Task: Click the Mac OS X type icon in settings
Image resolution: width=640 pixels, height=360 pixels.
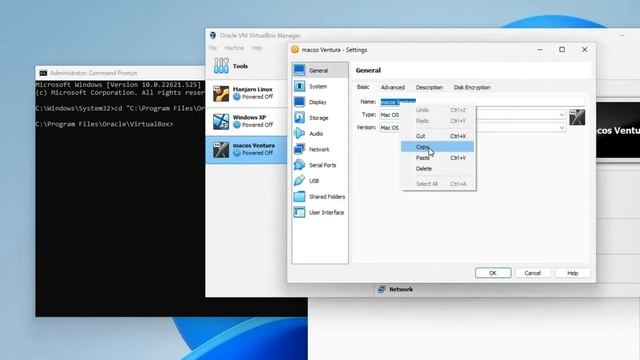Action: coord(577,118)
